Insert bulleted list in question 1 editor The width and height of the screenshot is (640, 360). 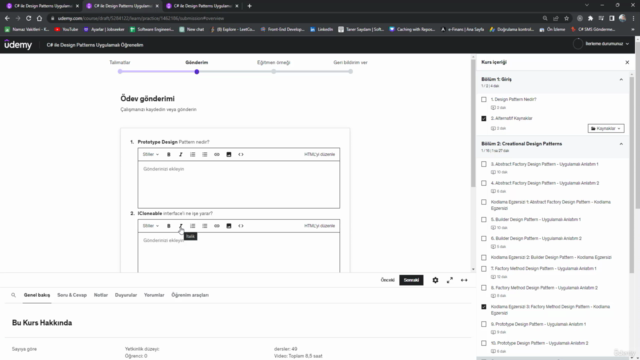[x=204, y=154]
